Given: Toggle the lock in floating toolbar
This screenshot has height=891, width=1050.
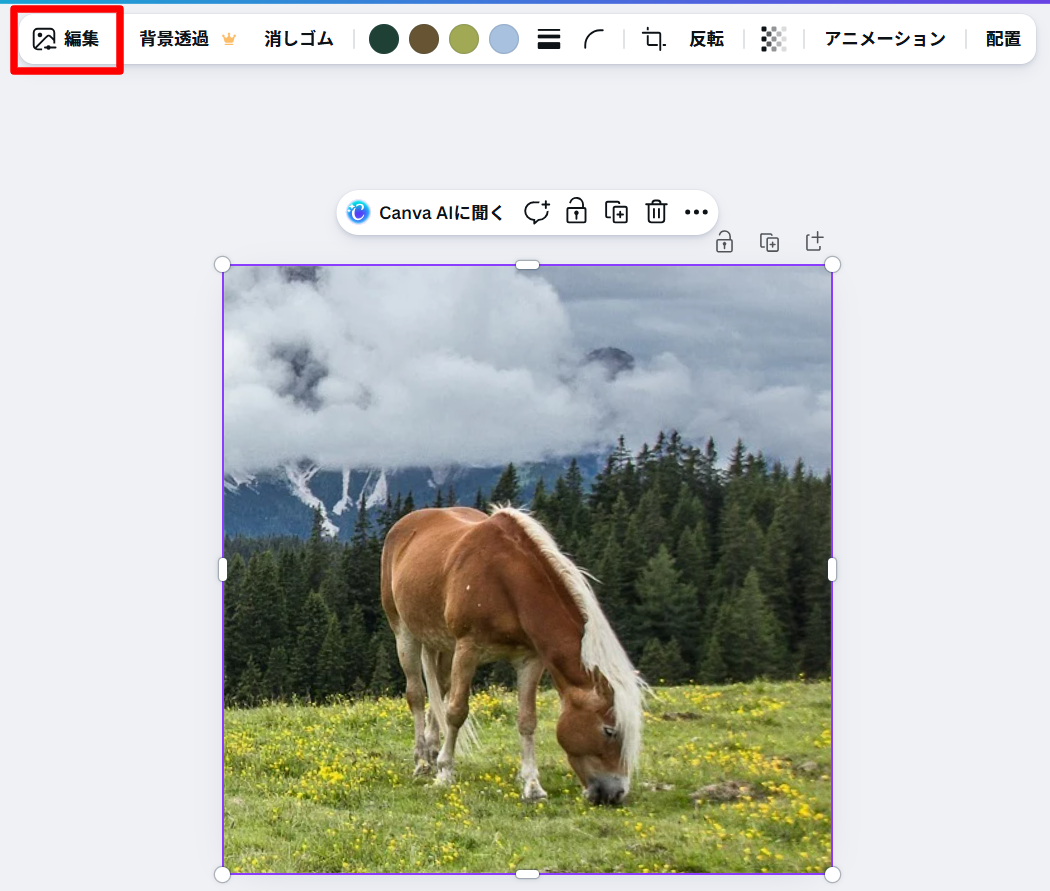Looking at the screenshot, I should pyautogui.click(x=576, y=212).
